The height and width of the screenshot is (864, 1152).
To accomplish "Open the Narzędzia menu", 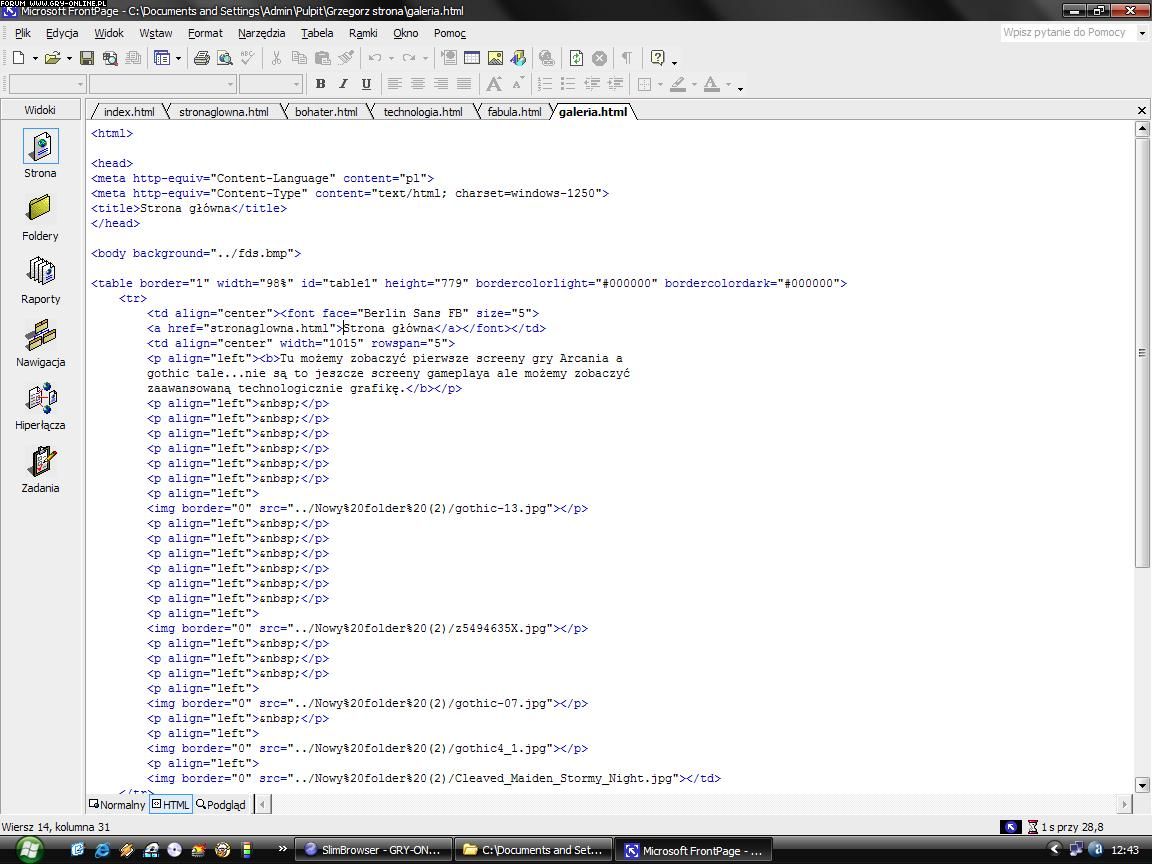I will point(261,33).
